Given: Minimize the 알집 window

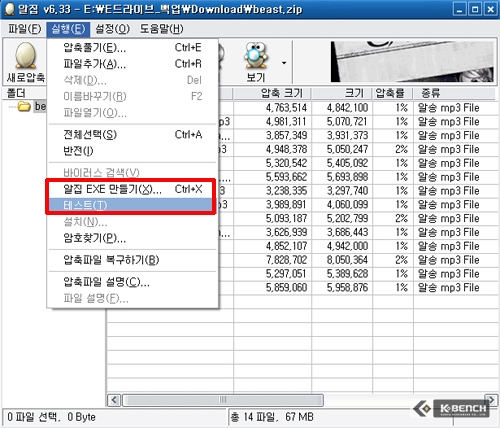Looking at the screenshot, I should tap(460, 9).
